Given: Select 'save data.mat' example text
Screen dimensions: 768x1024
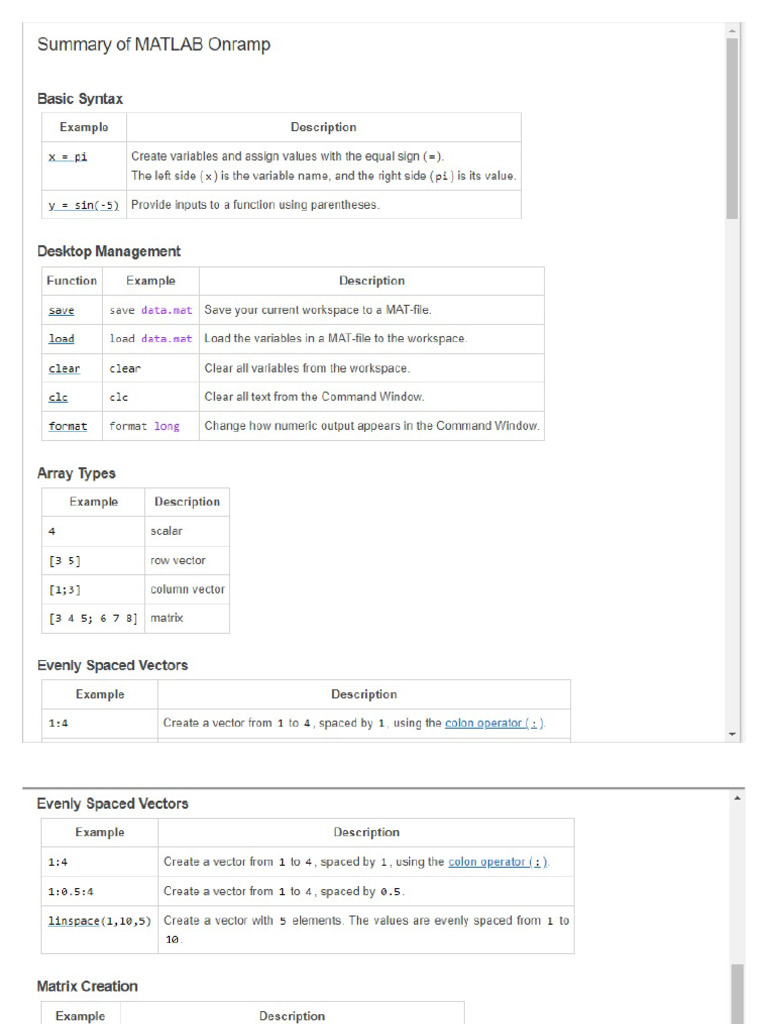Looking at the screenshot, I should [x=151, y=310].
